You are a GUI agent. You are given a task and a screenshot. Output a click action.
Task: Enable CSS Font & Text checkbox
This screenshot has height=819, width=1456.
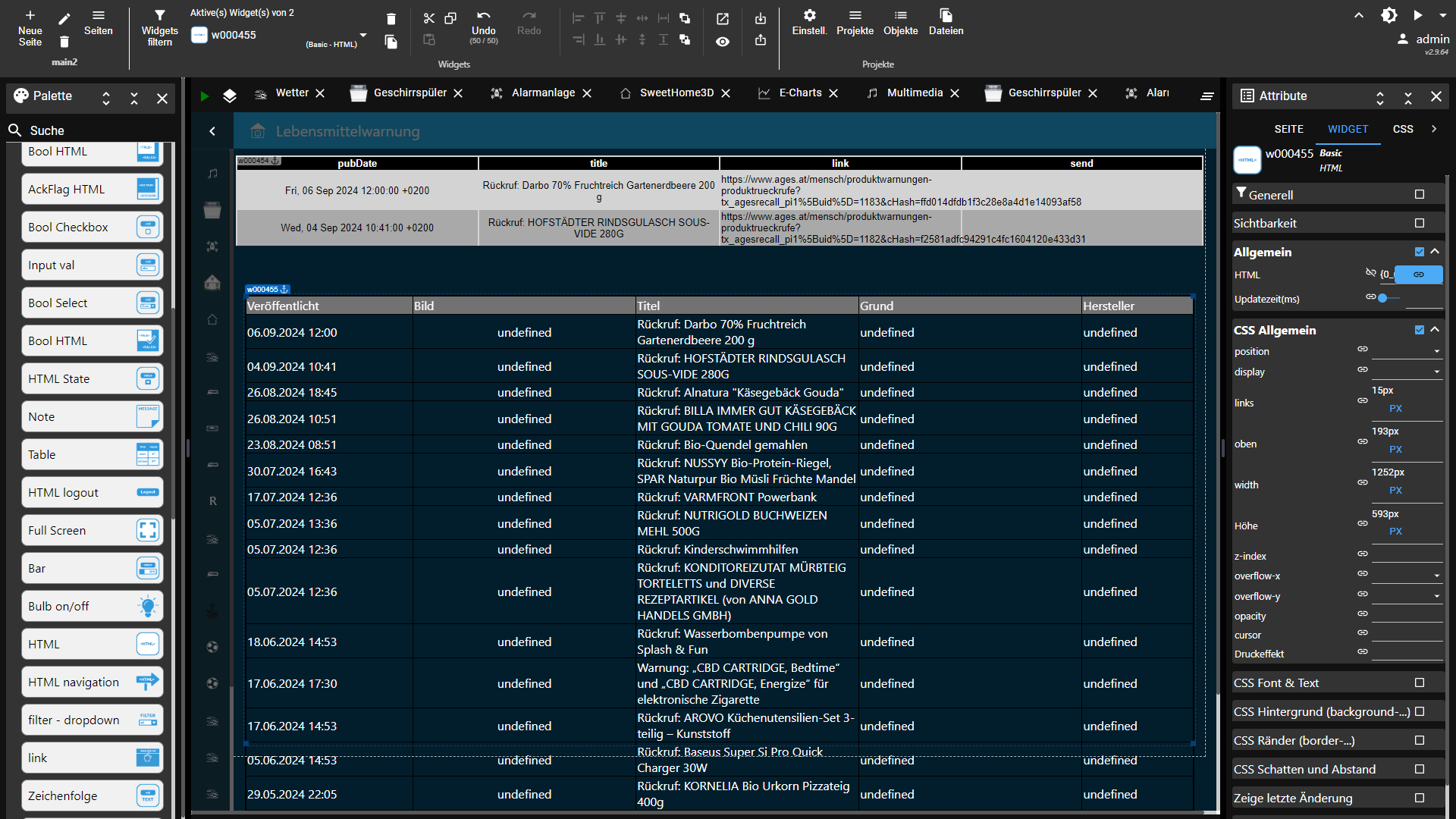[x=1420, y=682]
